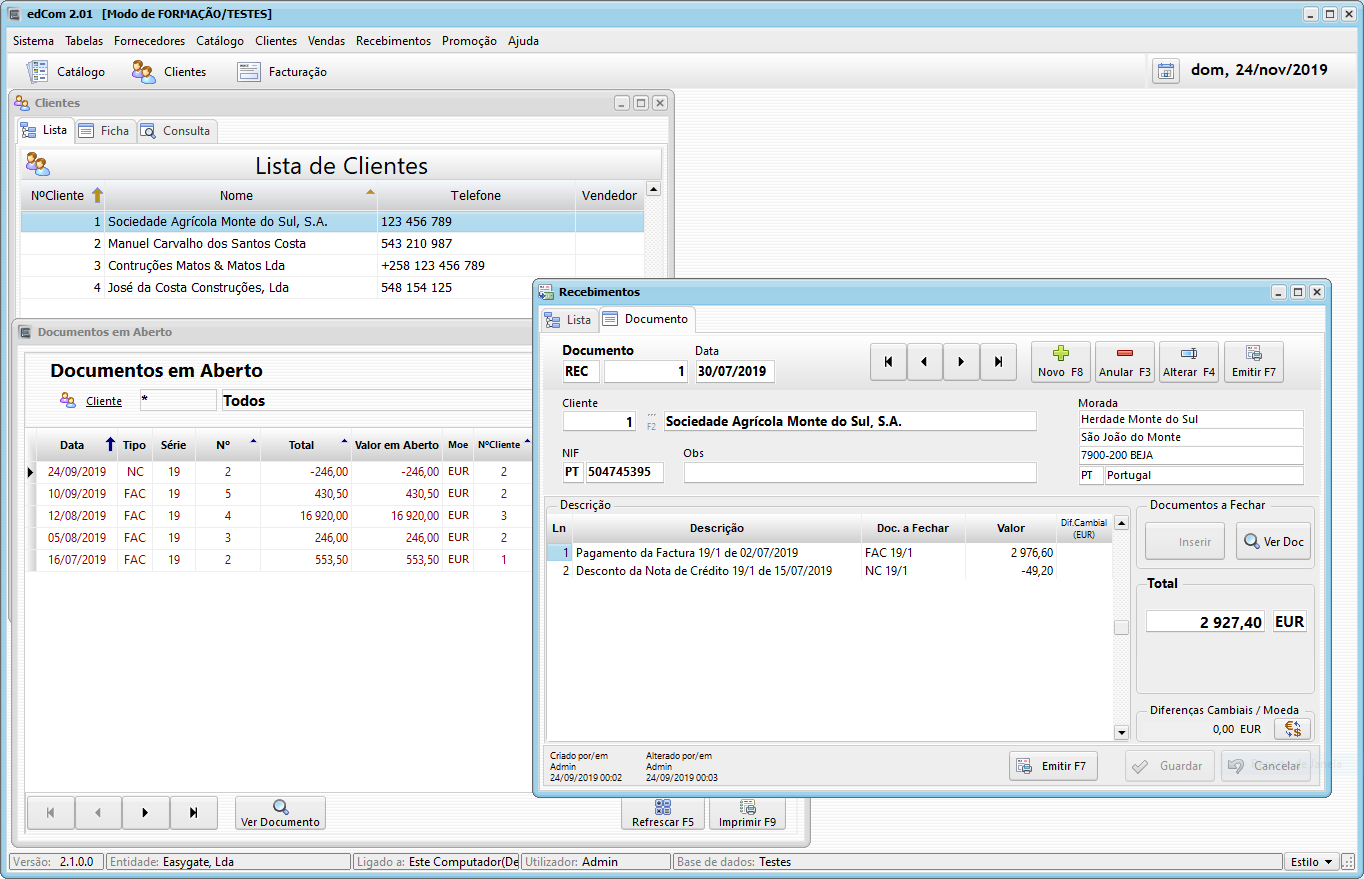Screen dimensions: 1364x879
Task: Go to last record in Recebimentos
Action: click(998, 362)
